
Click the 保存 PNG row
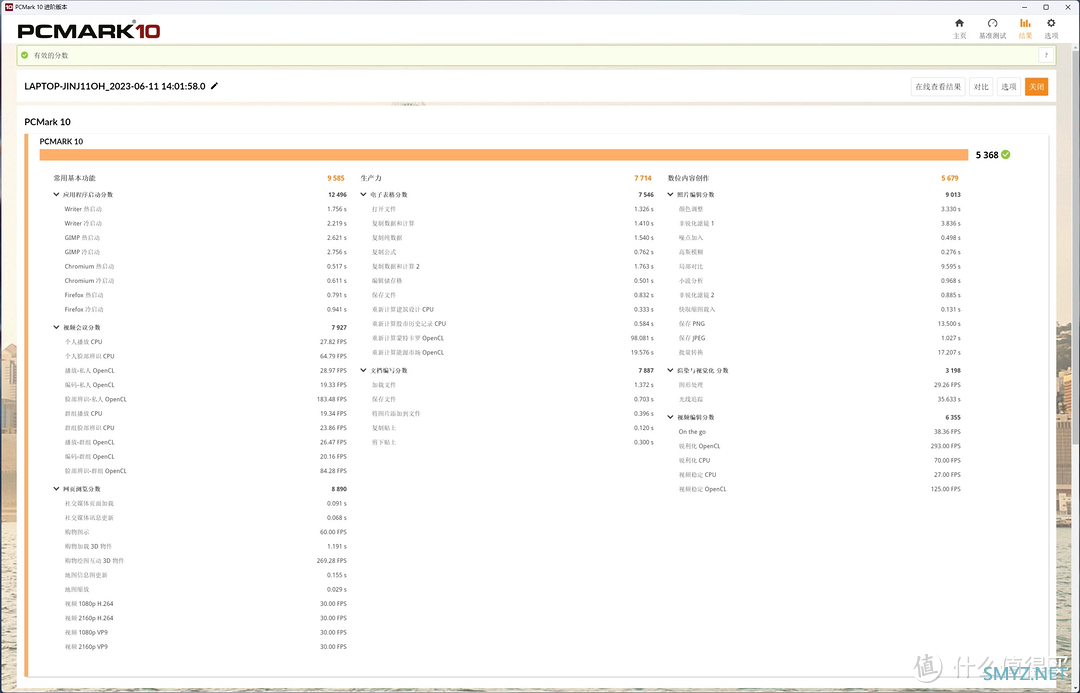820,324
